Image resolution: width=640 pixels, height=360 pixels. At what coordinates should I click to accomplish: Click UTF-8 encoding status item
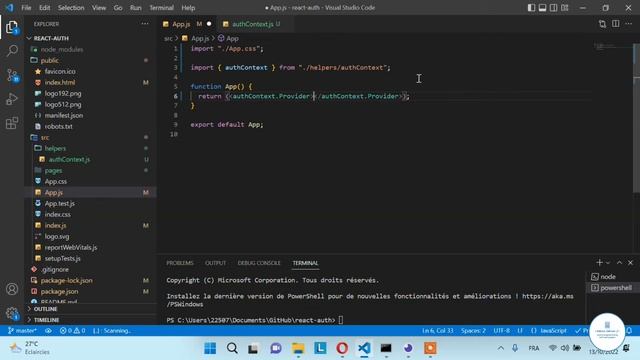(502, 331)
